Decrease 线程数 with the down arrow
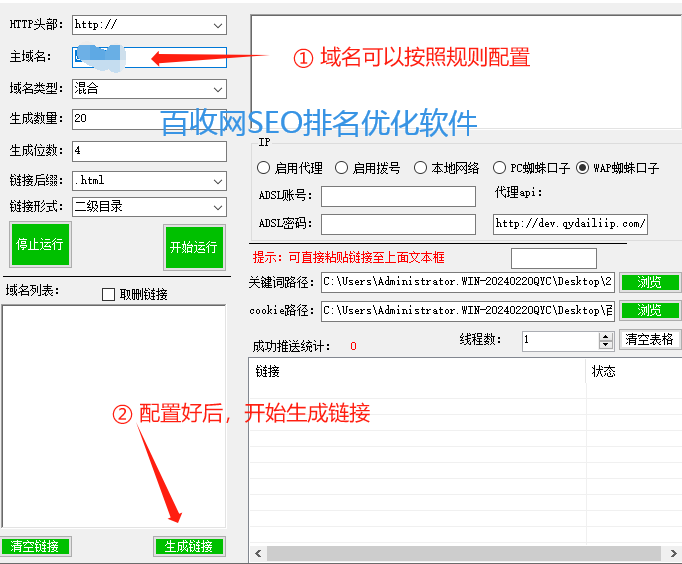Viewport: 682px width, 564px height. click(605, 345)
